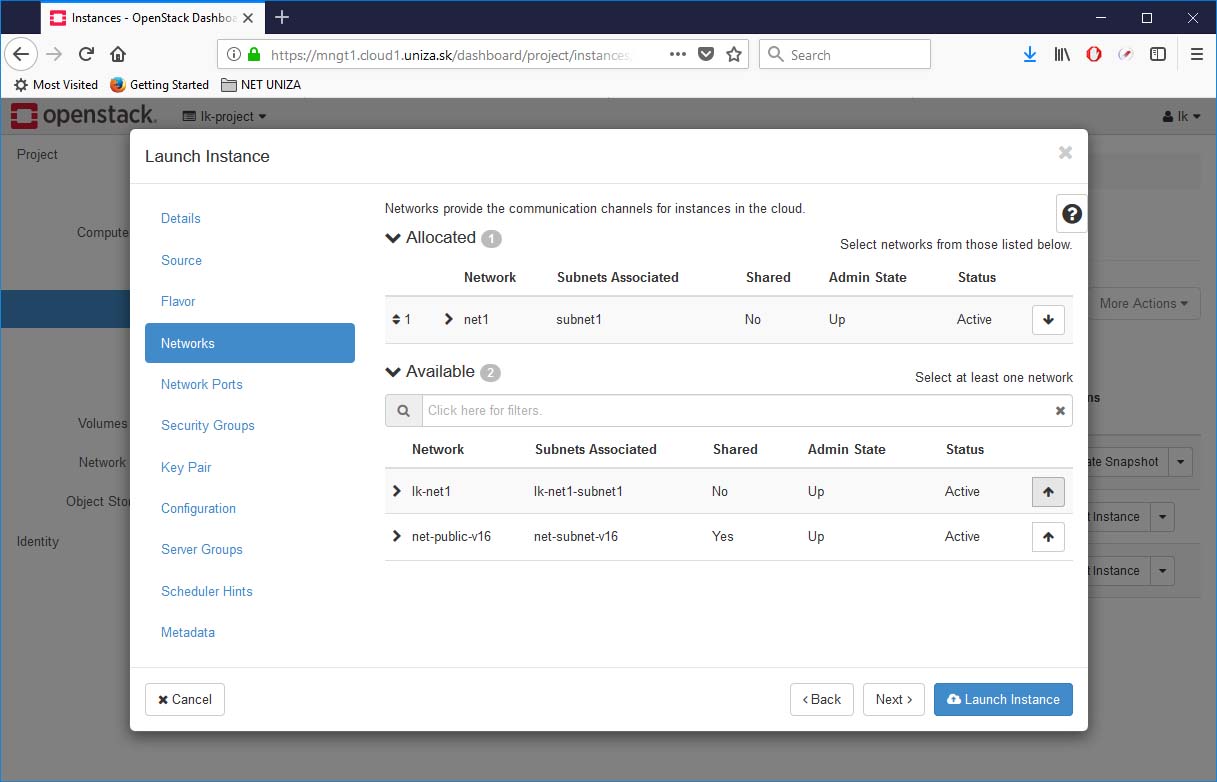Collapse the Allocated section chevron
Image resolution: width=1217 pixels, height=782 pixels.
tap(393, 238)
